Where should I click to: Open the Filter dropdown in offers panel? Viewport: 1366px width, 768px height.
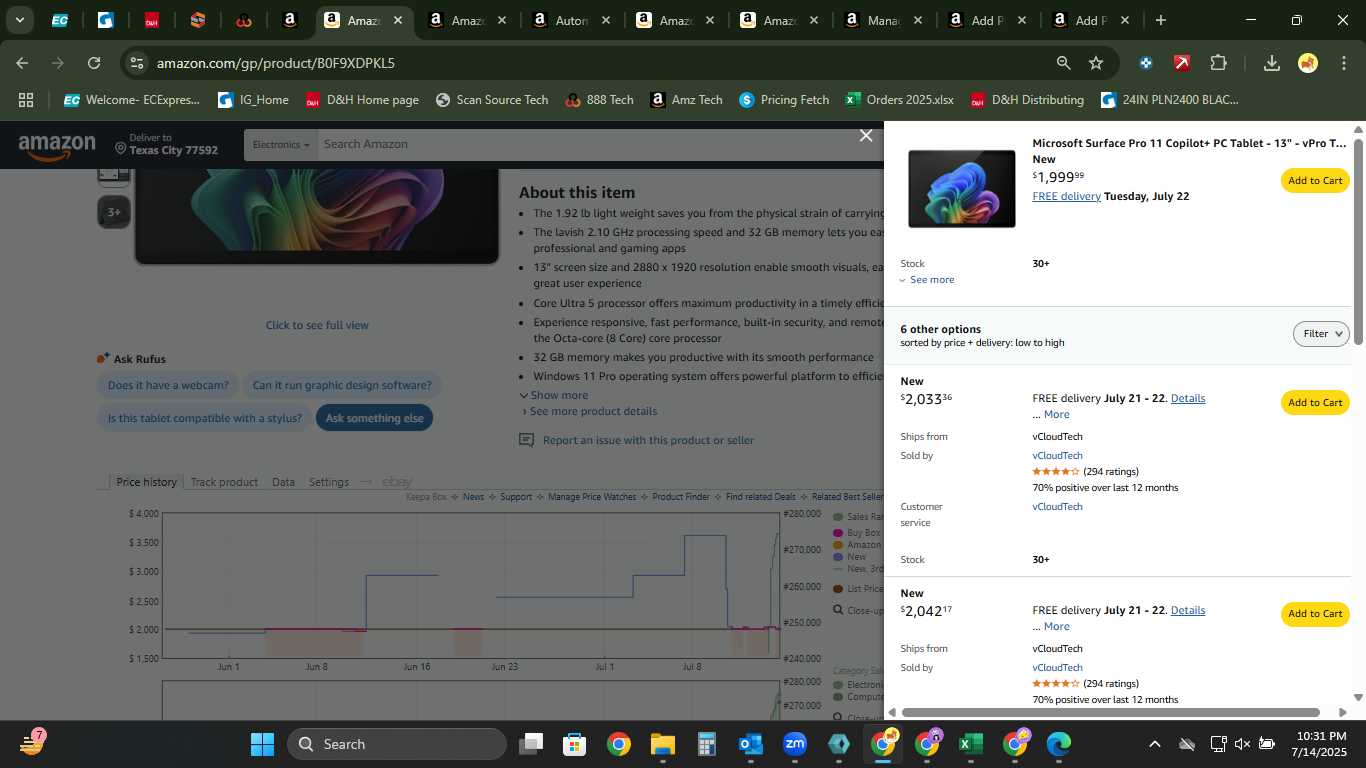coord(1321,334)
